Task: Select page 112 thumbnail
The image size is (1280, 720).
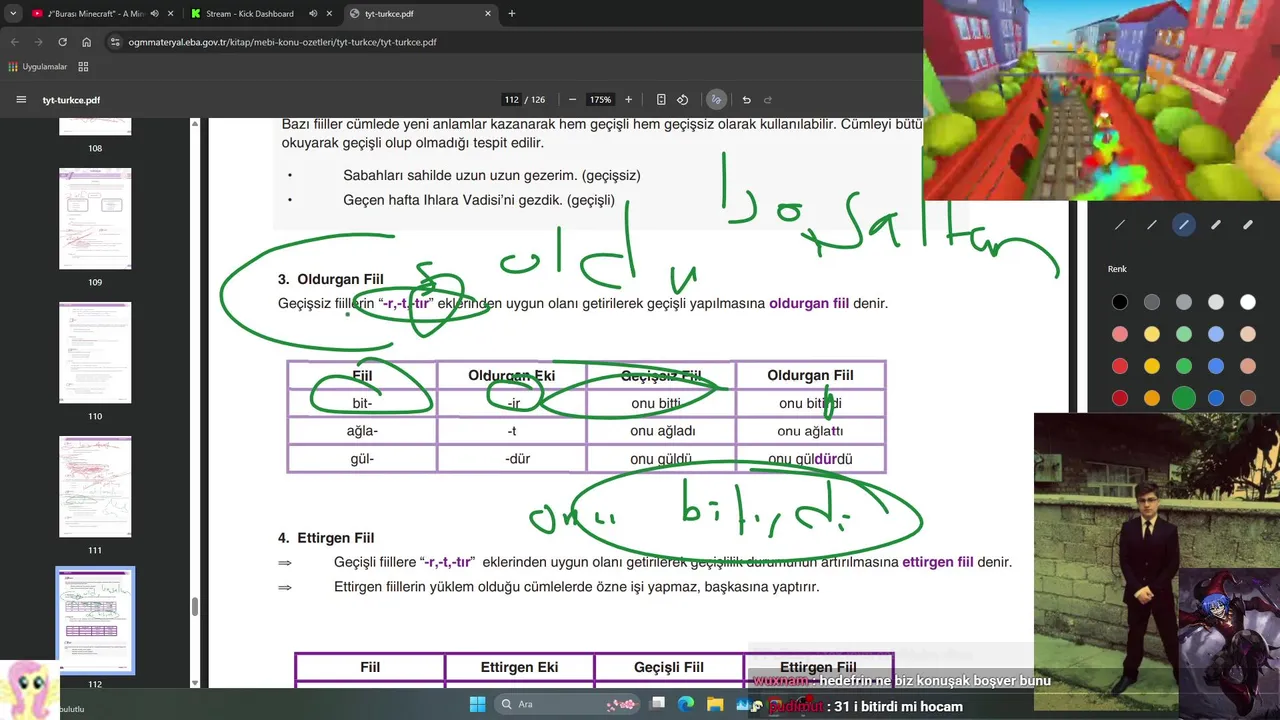Action: coord(95,620)
